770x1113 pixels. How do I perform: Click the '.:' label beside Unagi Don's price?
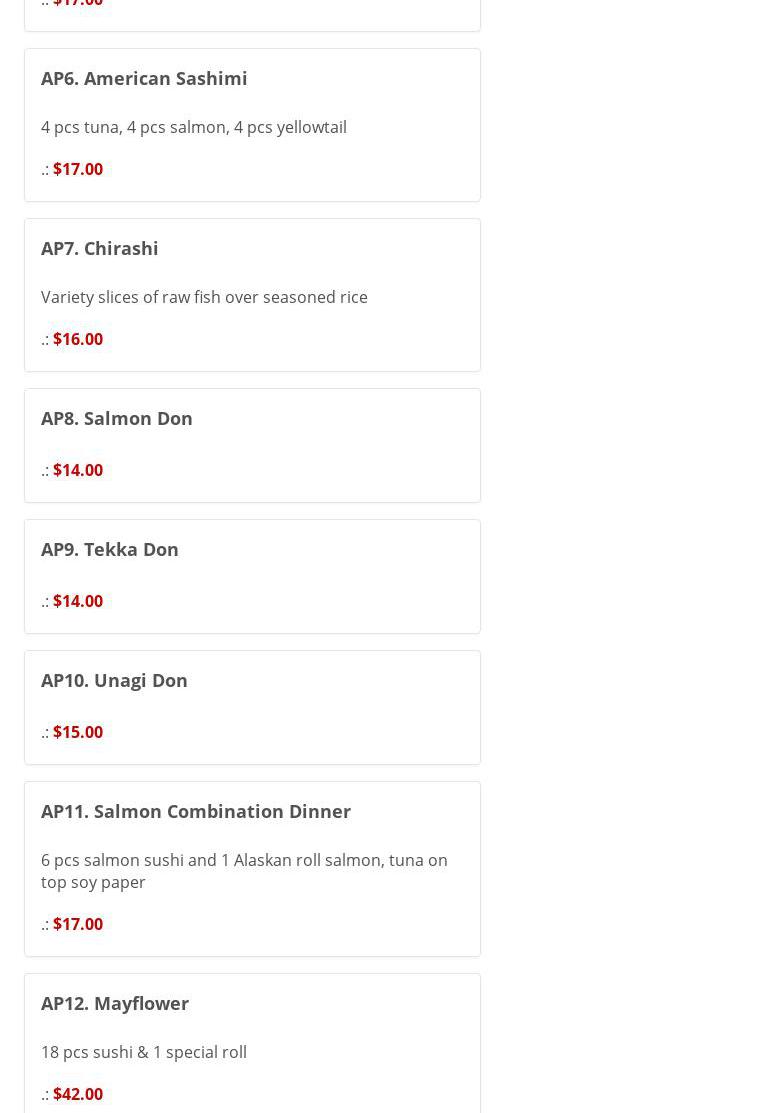click(45, 732)
